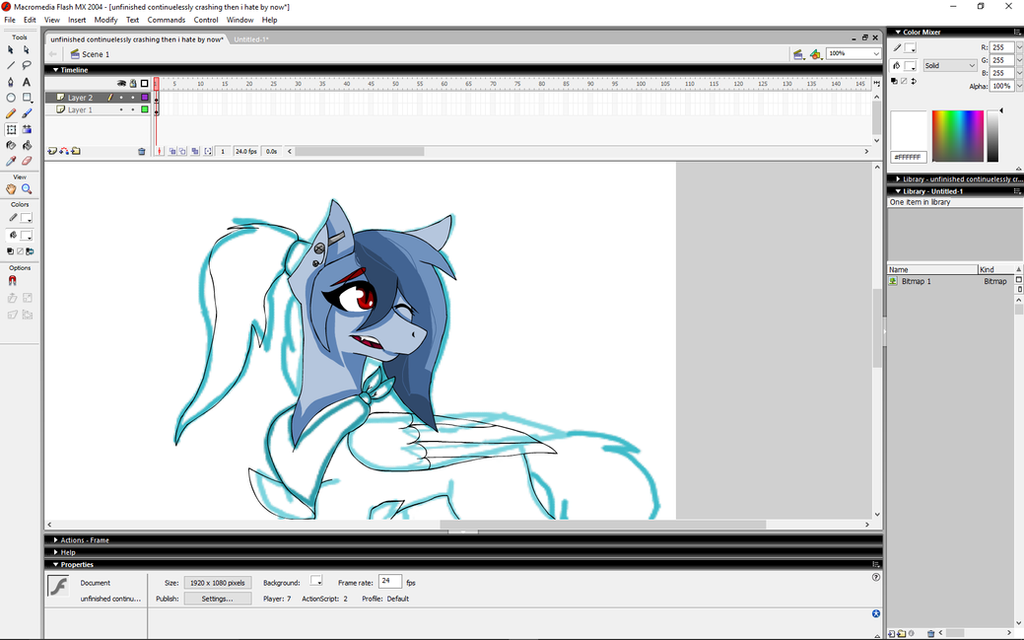Click Insert Layer icon in timeline
1024x640 pixels.
52,151
